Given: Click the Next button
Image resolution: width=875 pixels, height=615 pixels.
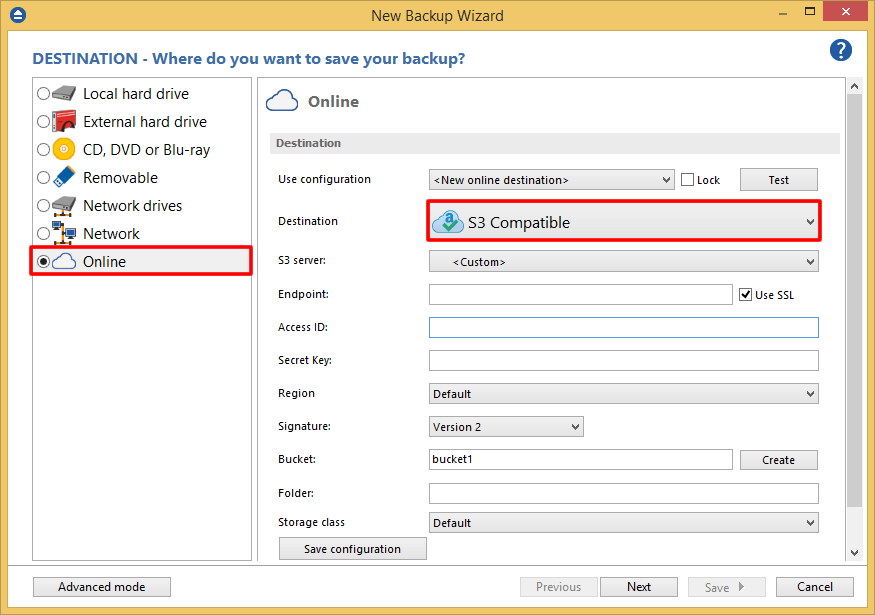Looking at the screenshot, I should pyautogui.click(x=638, y=587).
